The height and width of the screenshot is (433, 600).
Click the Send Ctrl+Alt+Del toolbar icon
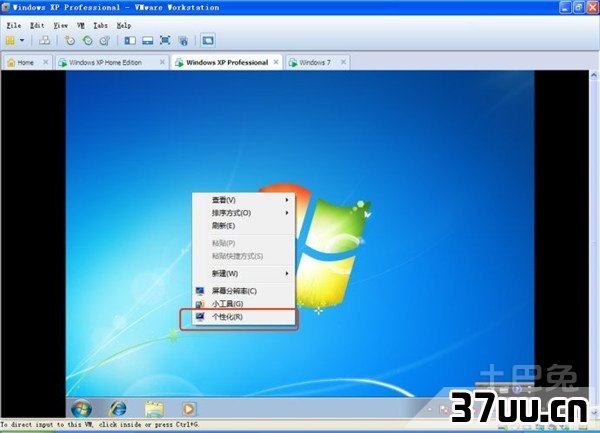point(44,40)
